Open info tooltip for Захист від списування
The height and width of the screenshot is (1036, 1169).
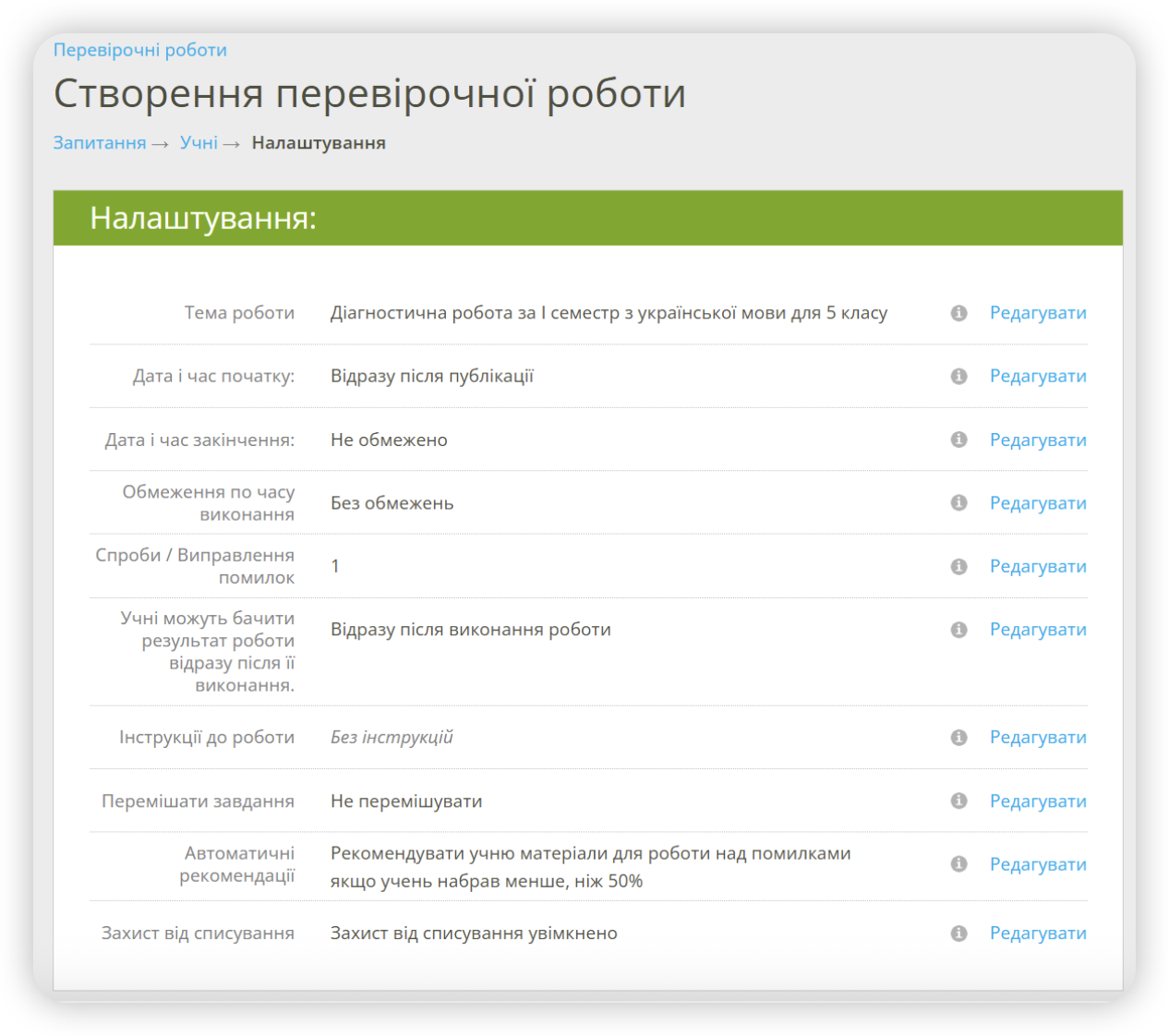958,933
